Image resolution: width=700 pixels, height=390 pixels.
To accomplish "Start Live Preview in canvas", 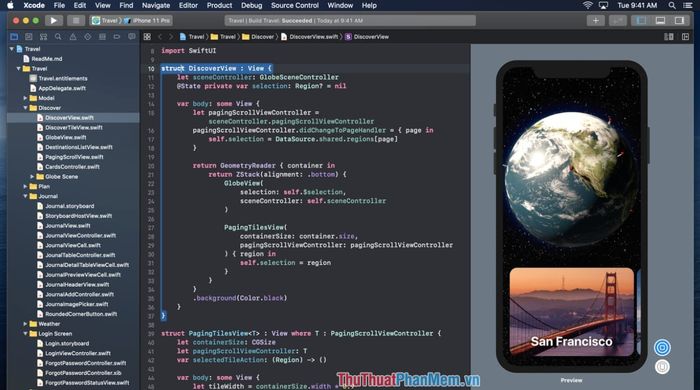I will pyautogui.click(x=662, y=347).
